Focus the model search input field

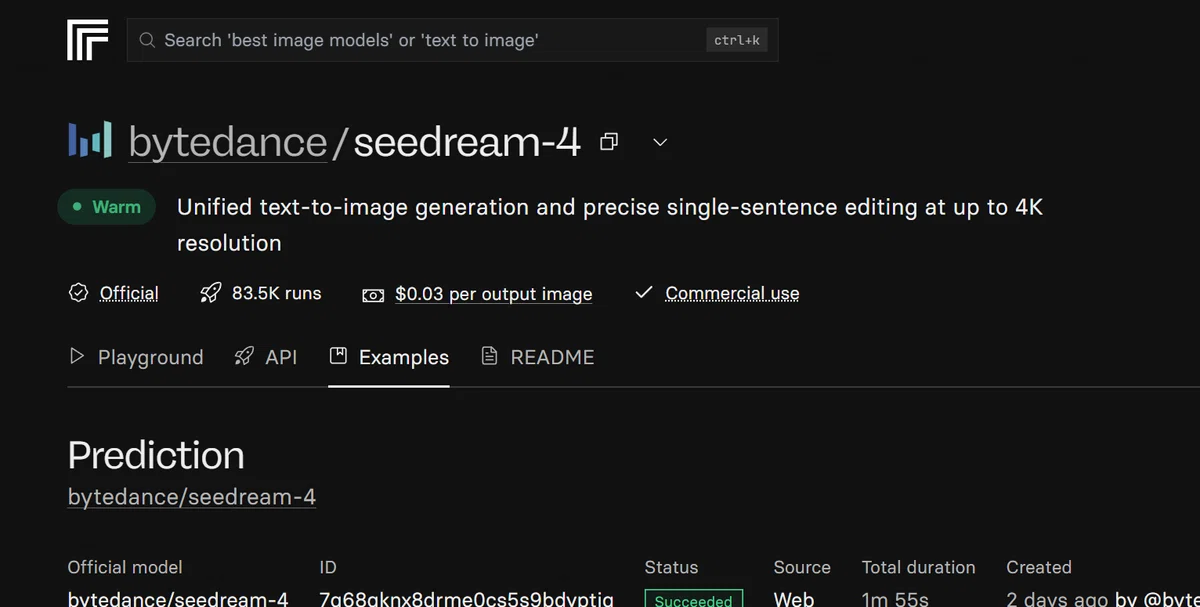452,40
